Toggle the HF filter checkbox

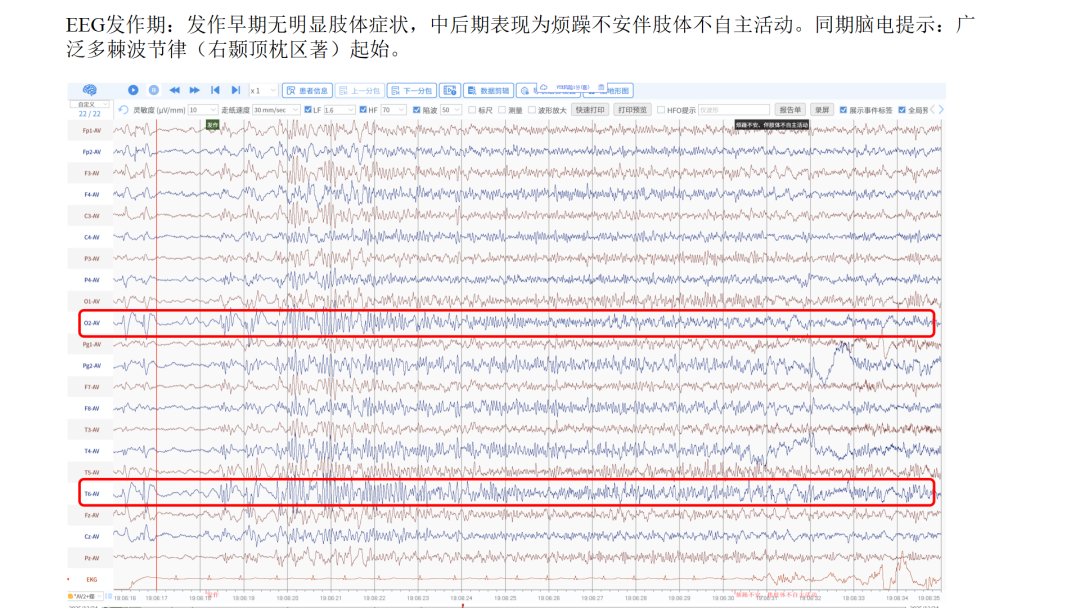363,110
